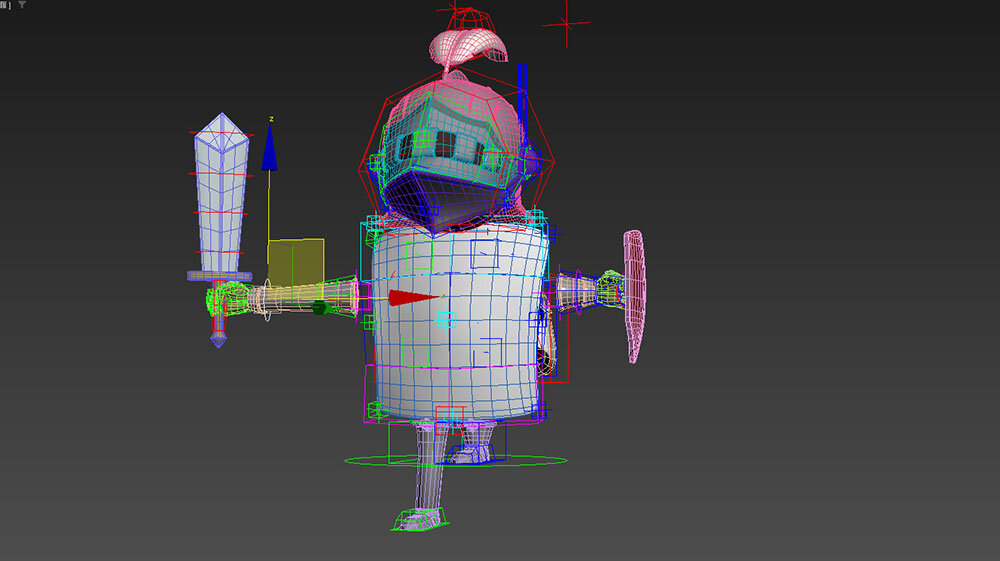Select the front foot of the character
This screenshot has width=1000, height=561.
point(419,519)
